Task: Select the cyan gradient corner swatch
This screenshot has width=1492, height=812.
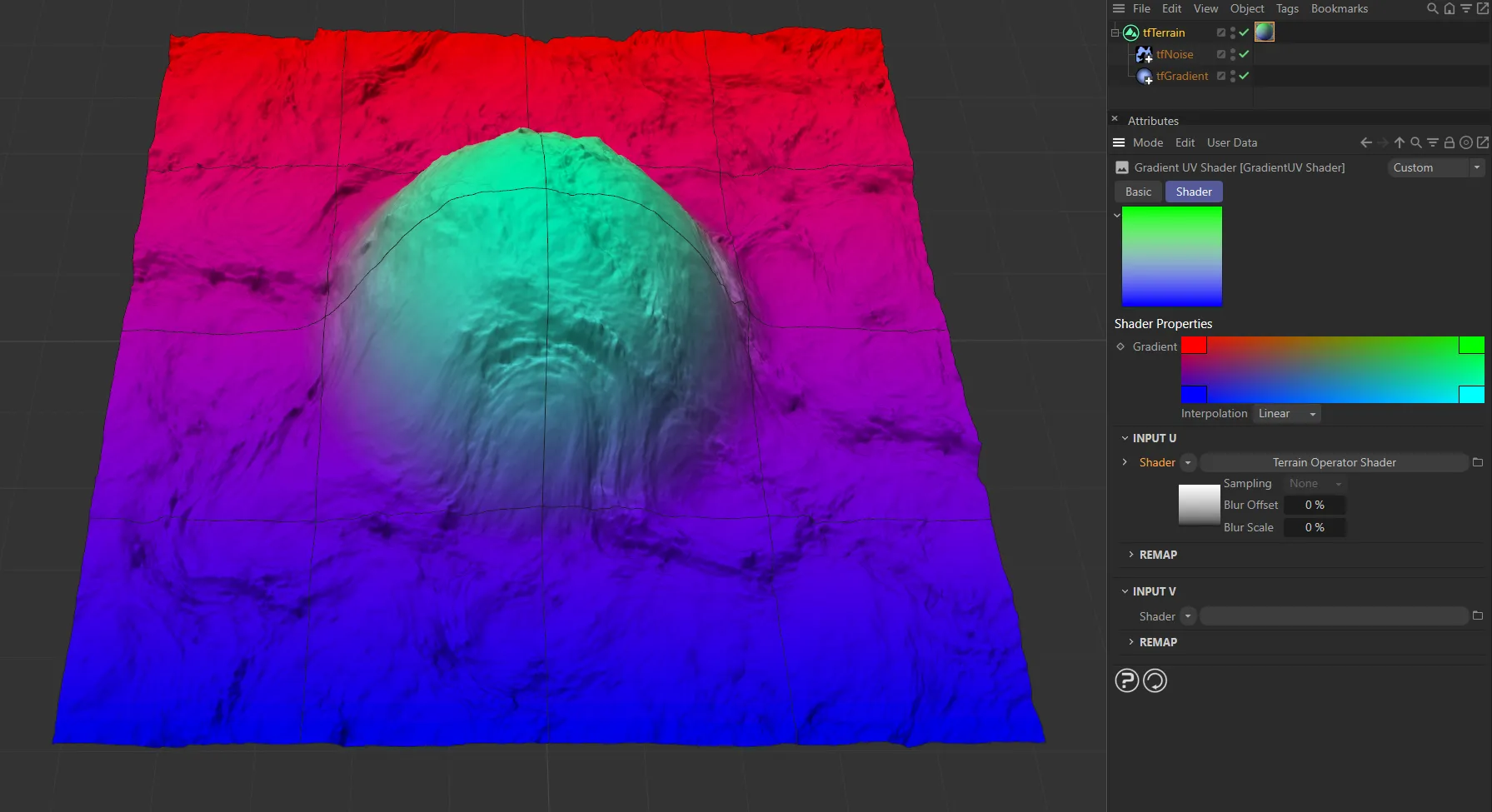Action: 1471,394
